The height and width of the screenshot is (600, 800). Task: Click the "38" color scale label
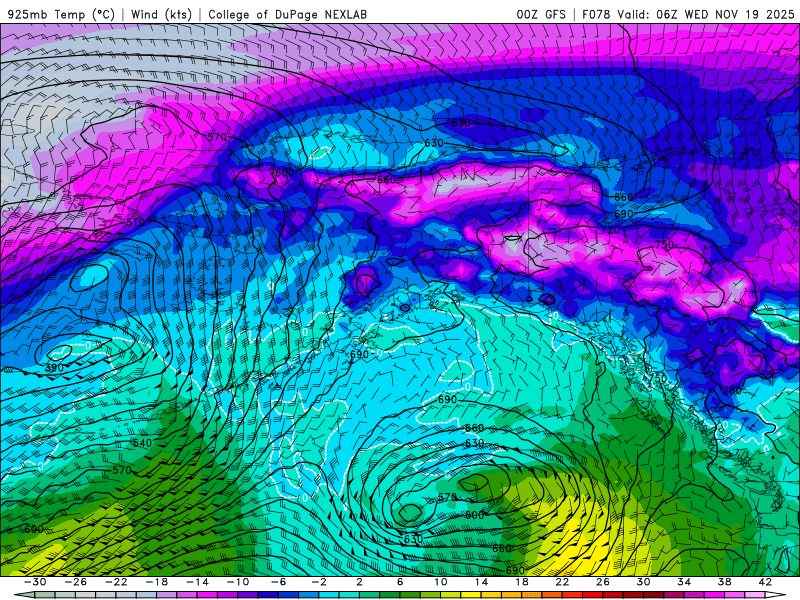point(724,582)
